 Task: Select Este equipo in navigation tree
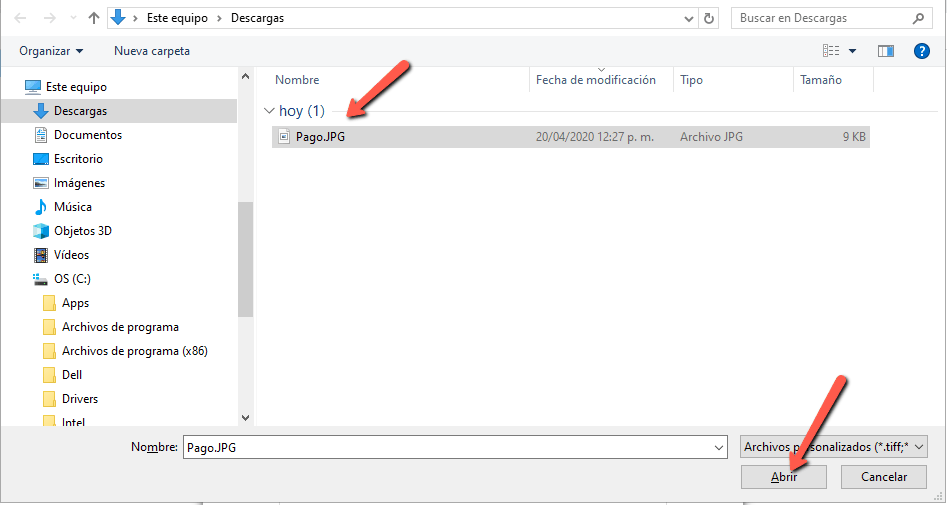76,87
